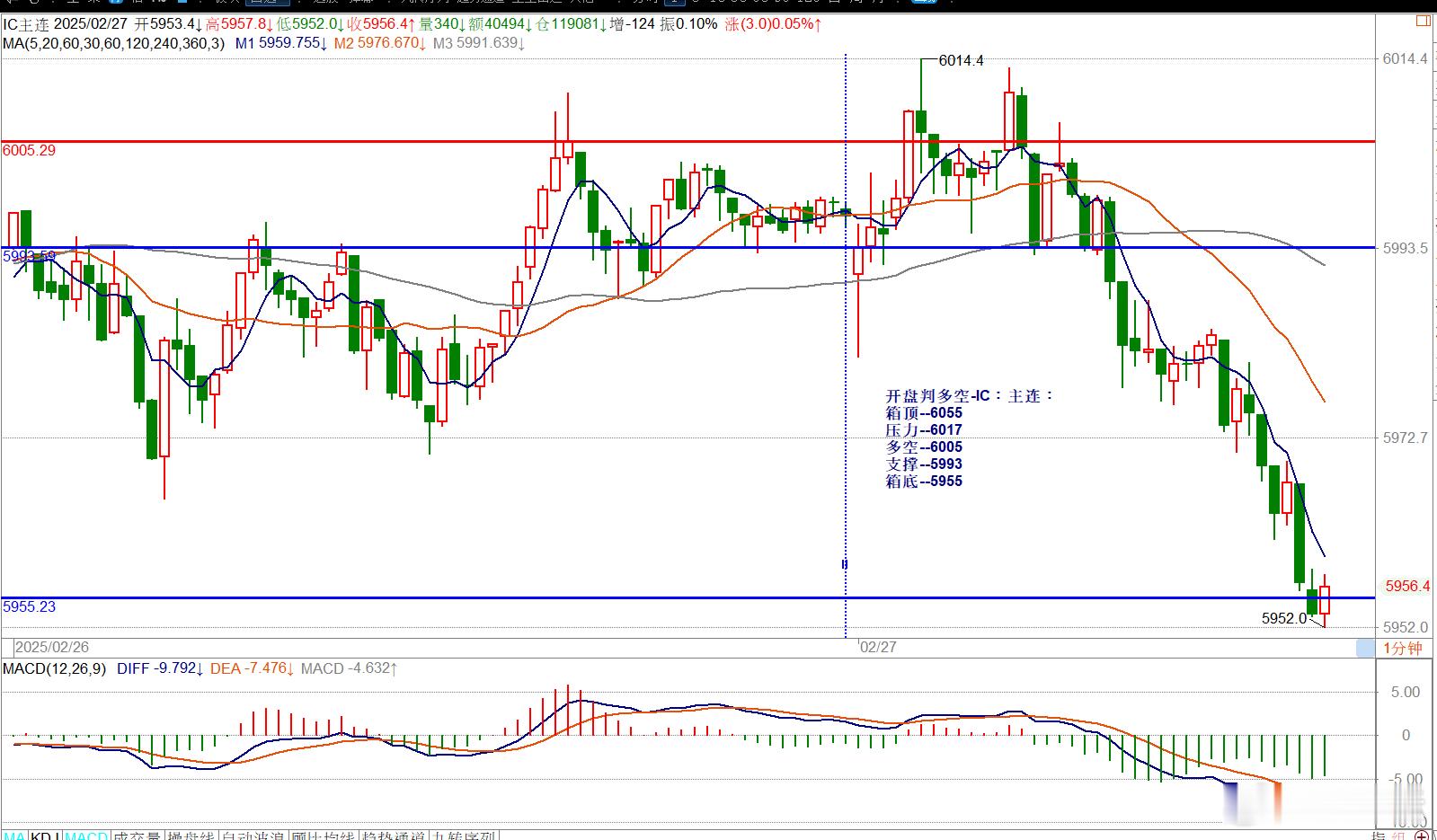Click the date '2025/02/27' in the quote header

pyautogui.click(x=93, y=24)
